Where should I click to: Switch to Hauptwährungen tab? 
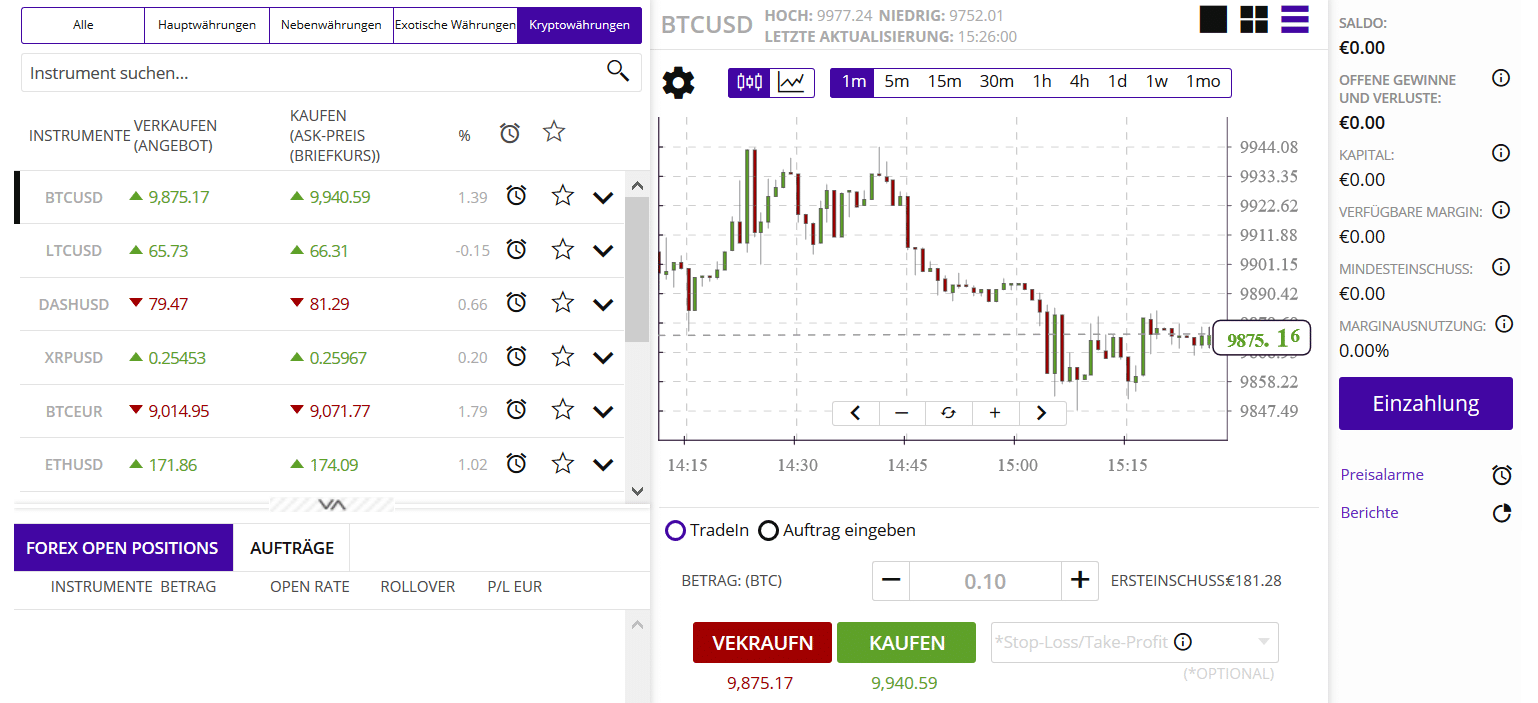click(207, 25)
